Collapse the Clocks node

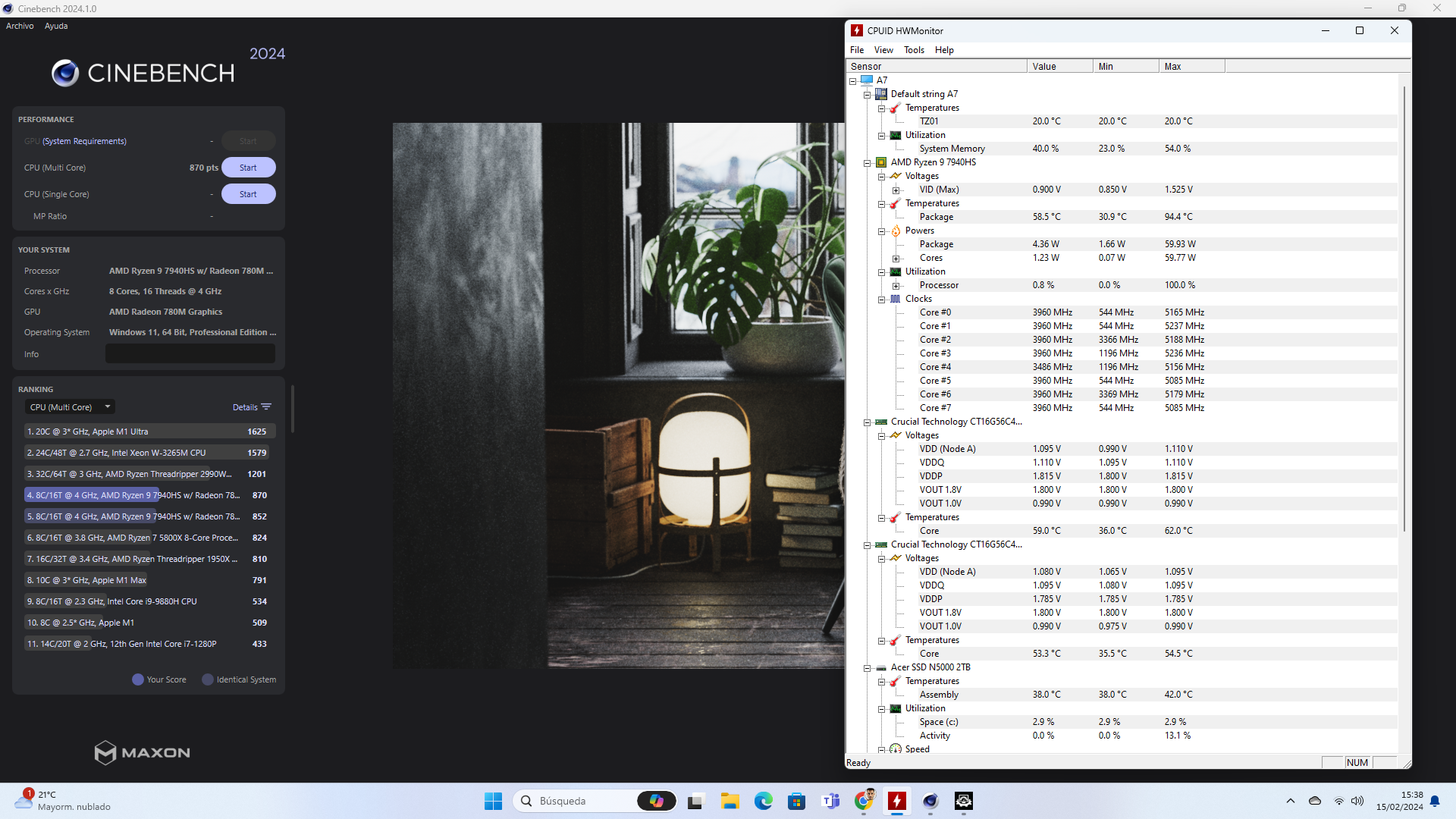(x=881, y=299)
